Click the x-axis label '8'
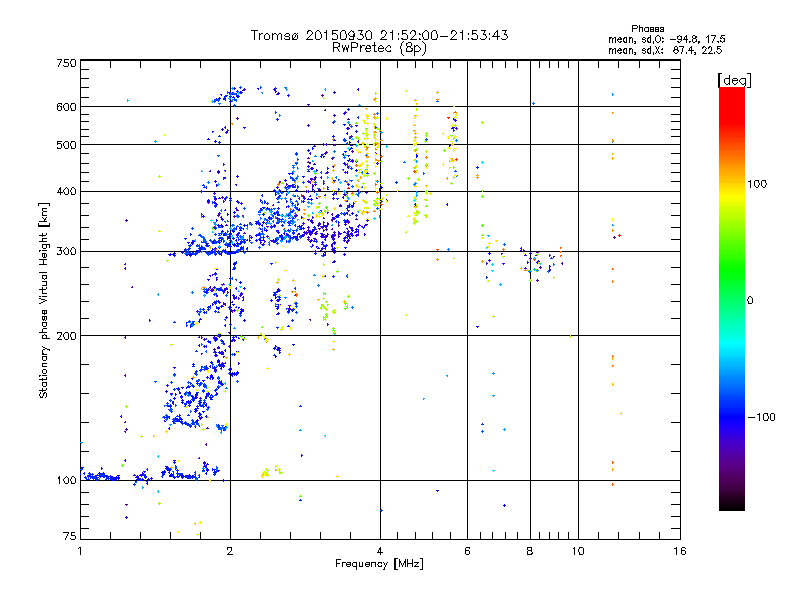Screen dimensions: 800x600 coord(530,551)
